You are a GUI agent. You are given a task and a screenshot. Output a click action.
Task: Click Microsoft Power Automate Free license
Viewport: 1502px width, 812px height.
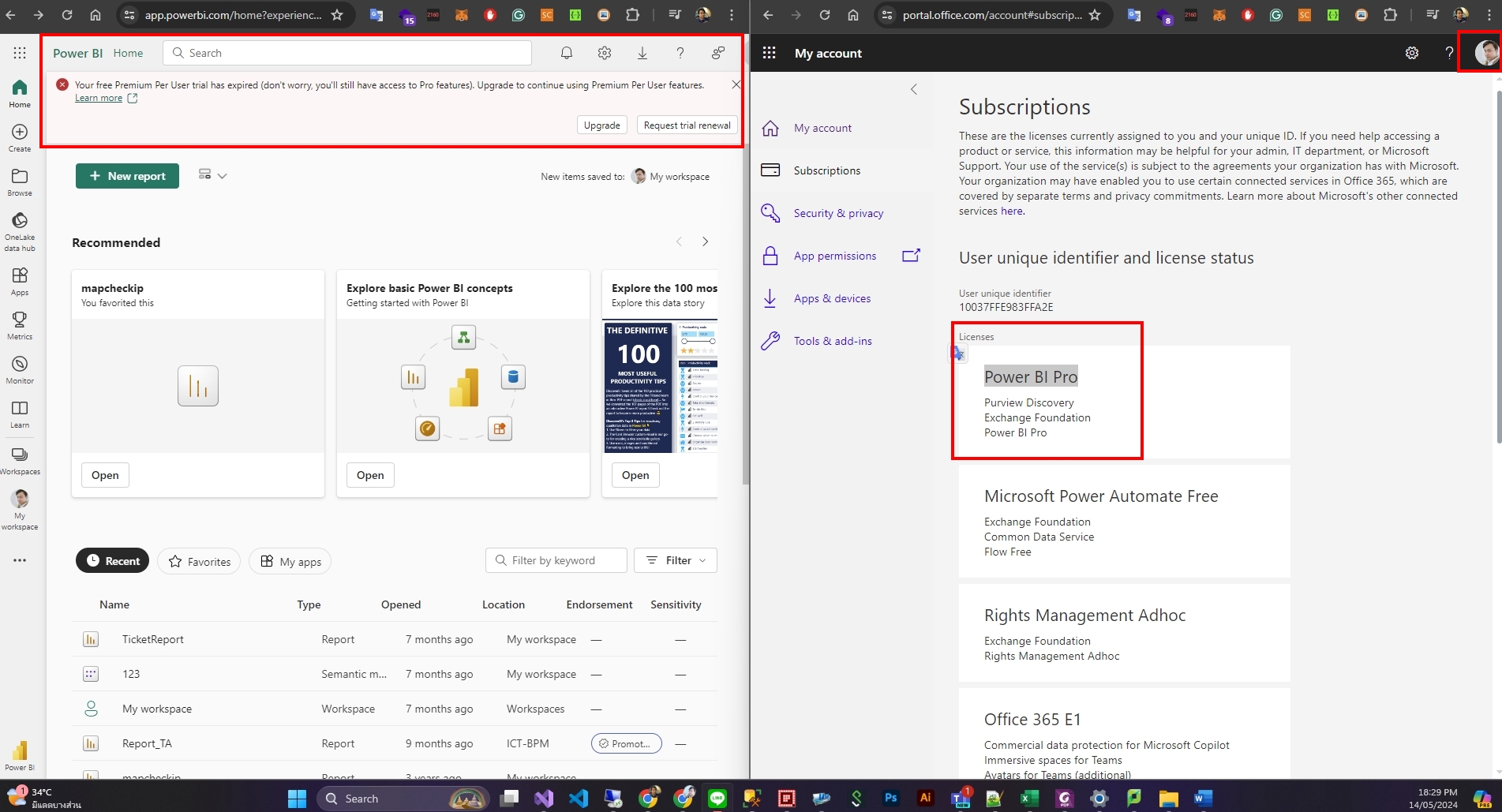[x=1101, y=496]
